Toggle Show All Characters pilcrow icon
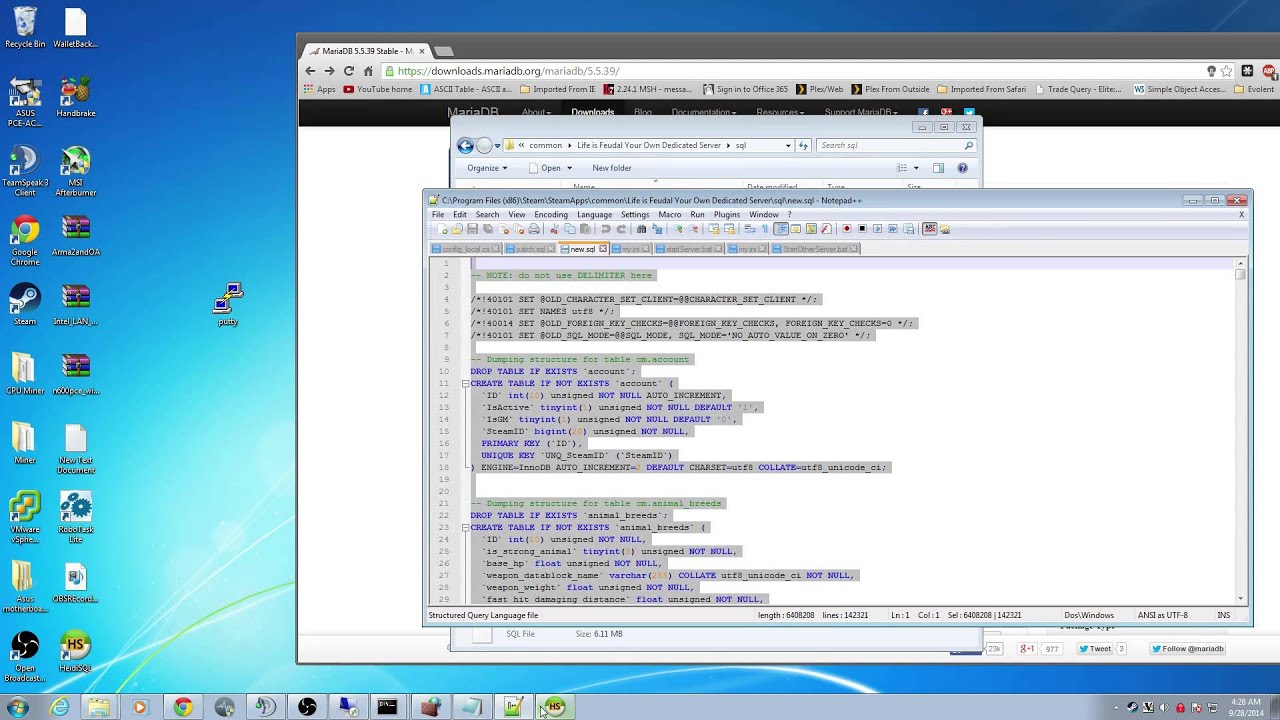 765,228
